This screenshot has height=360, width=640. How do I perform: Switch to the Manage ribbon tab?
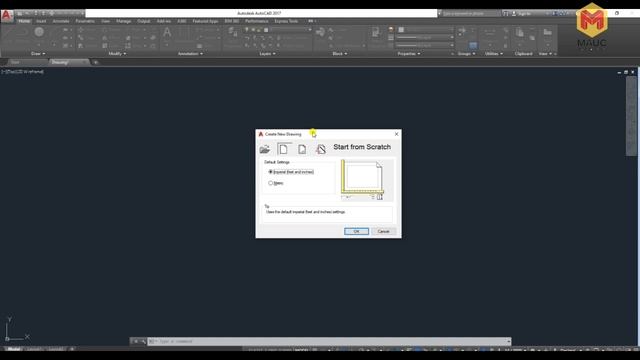(124, 21)
